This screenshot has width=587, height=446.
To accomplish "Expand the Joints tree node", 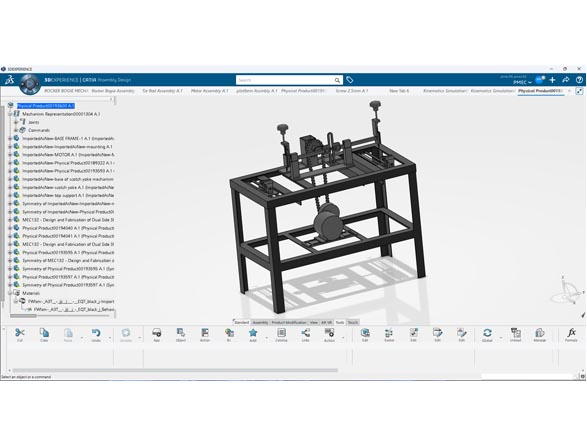I will pyautogui.click(x=16, y=122).
